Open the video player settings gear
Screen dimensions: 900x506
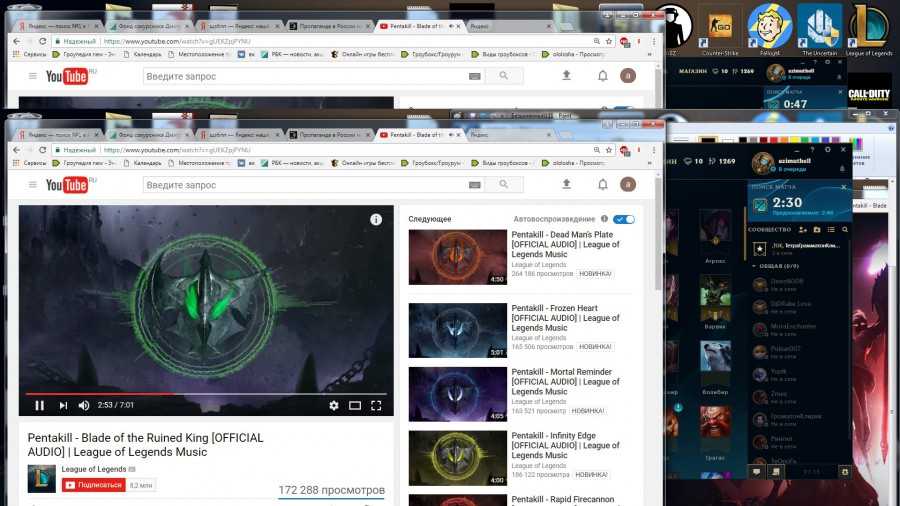click(x=334, y=405)
